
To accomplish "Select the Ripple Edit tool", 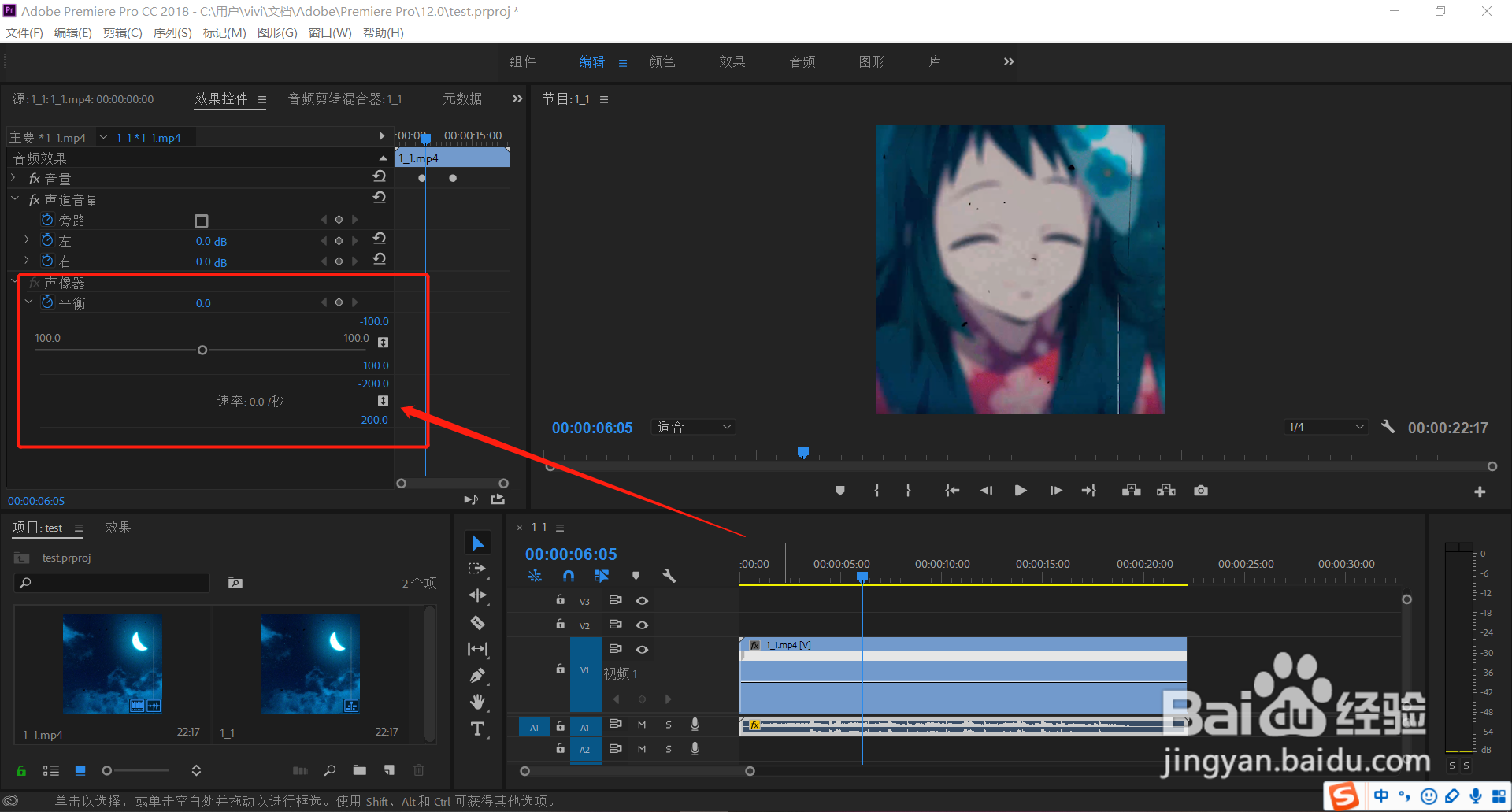I will pyautogui.click(x=477, y=595).
